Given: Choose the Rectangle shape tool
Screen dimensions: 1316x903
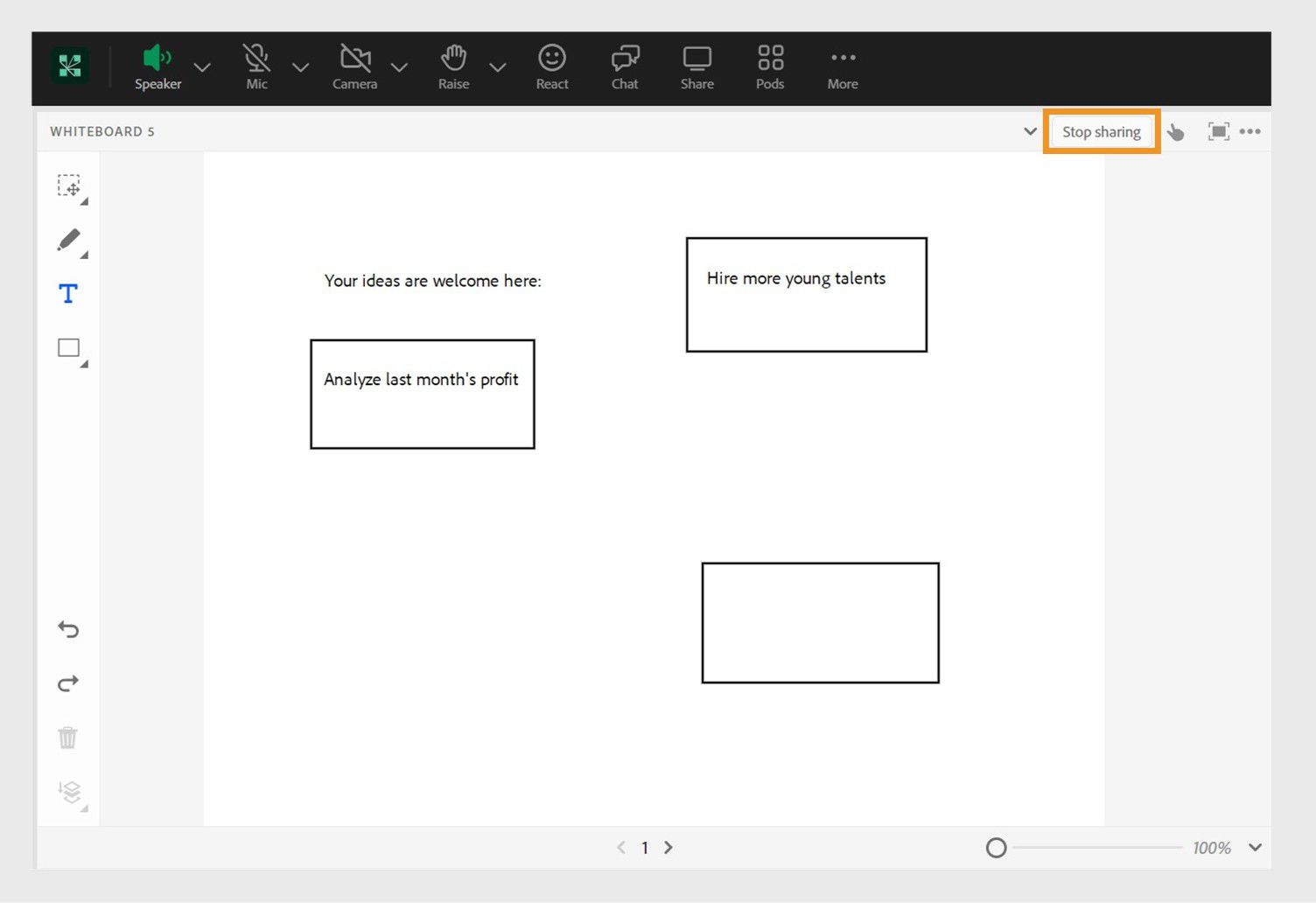Looking at the screenshot, I should pyautogui.click(x=69, y=348).
